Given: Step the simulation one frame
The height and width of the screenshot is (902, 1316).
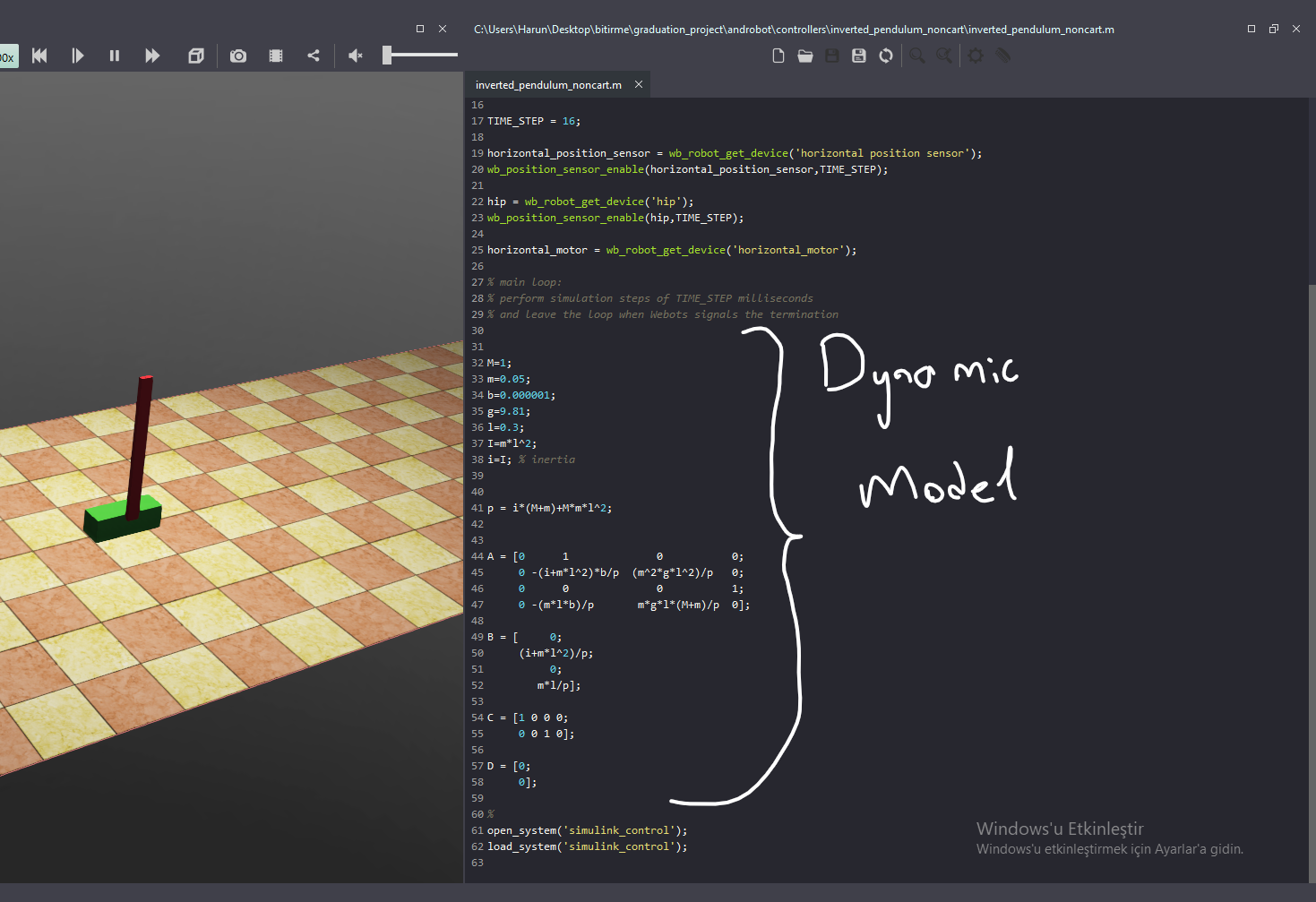Looking at the screenshot, I should (x=77, y=56).
